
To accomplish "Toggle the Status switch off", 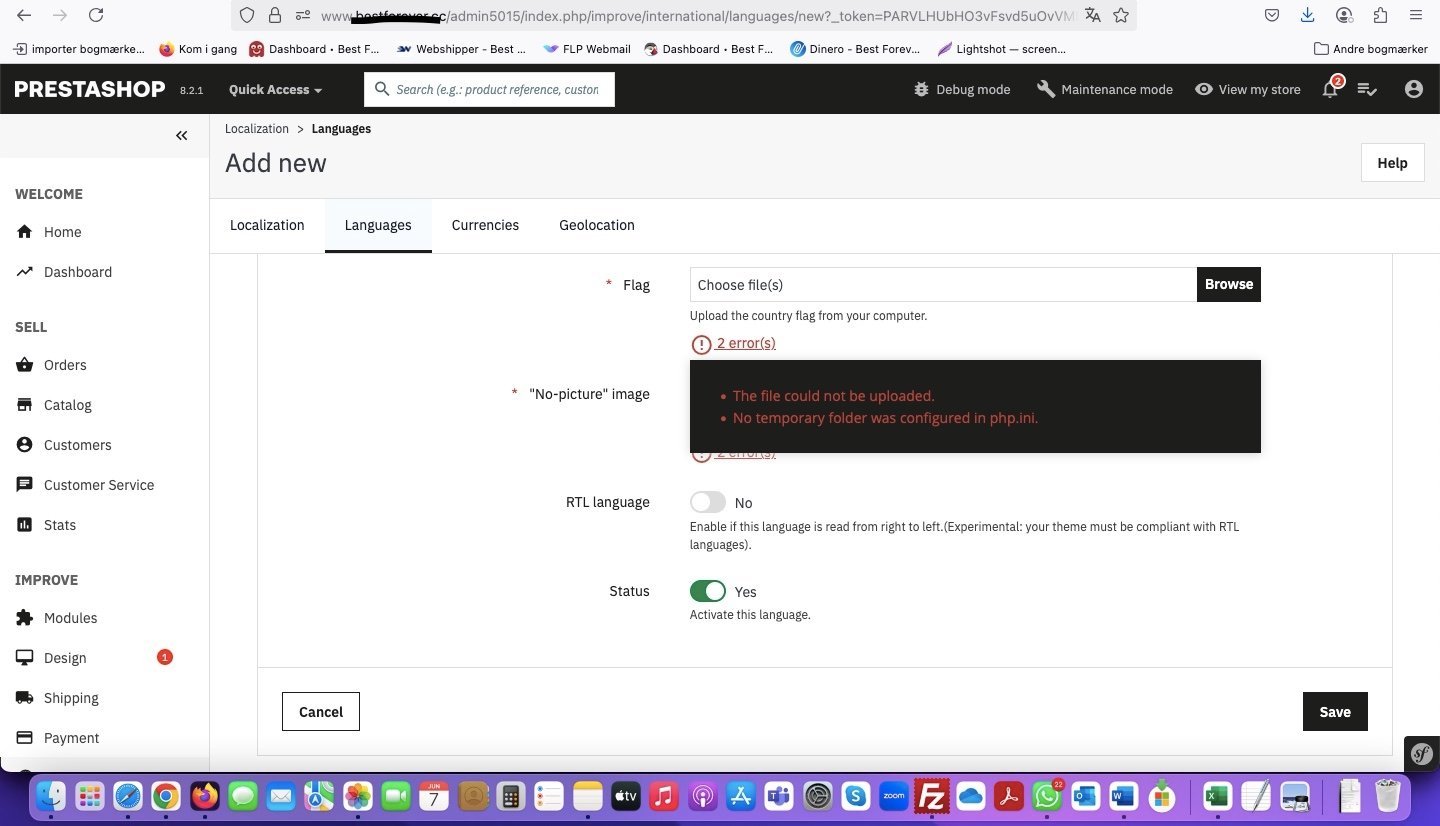I will pos(708,591).
